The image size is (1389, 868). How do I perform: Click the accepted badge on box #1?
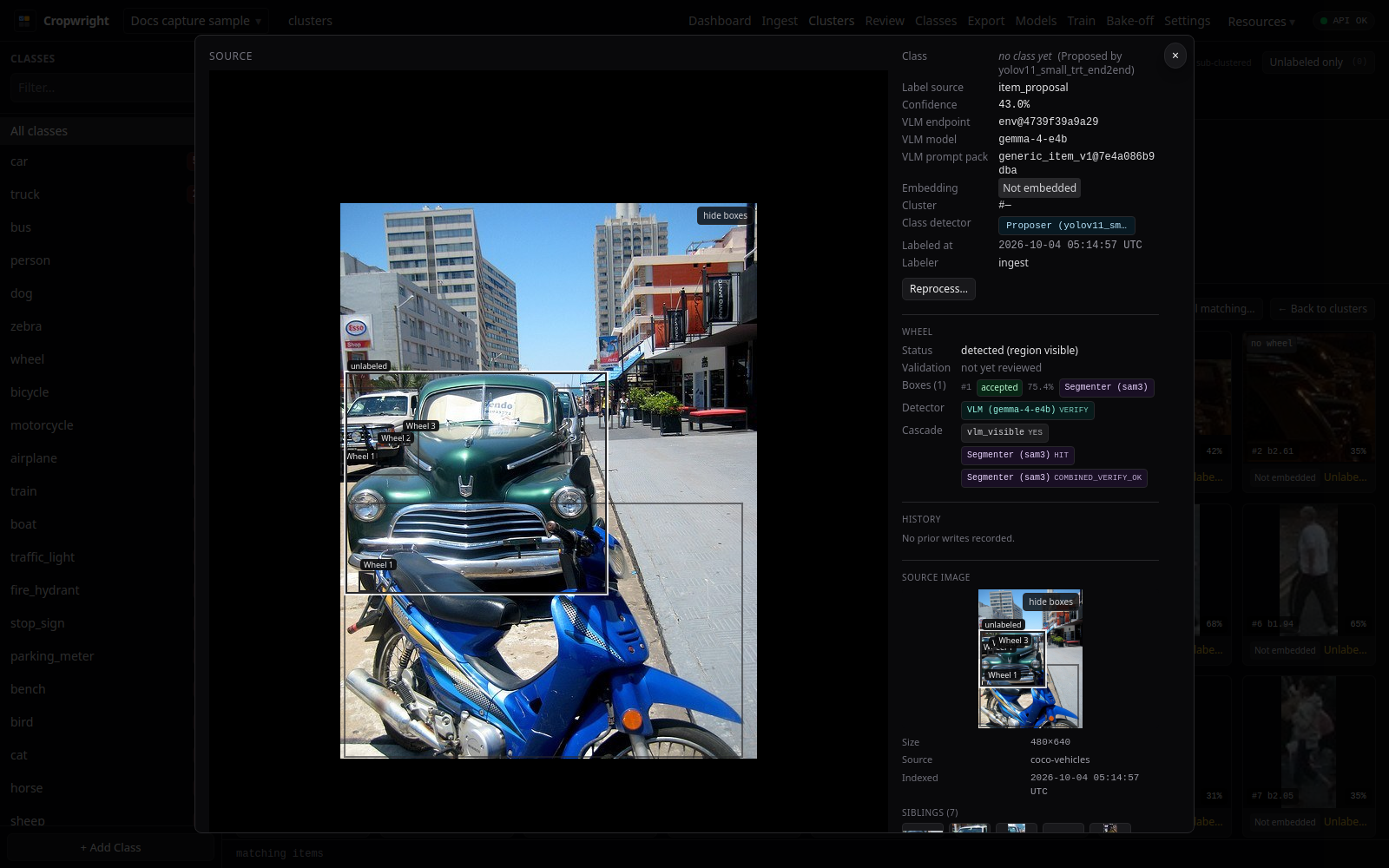pyautogui.click(x=999, y=388)
